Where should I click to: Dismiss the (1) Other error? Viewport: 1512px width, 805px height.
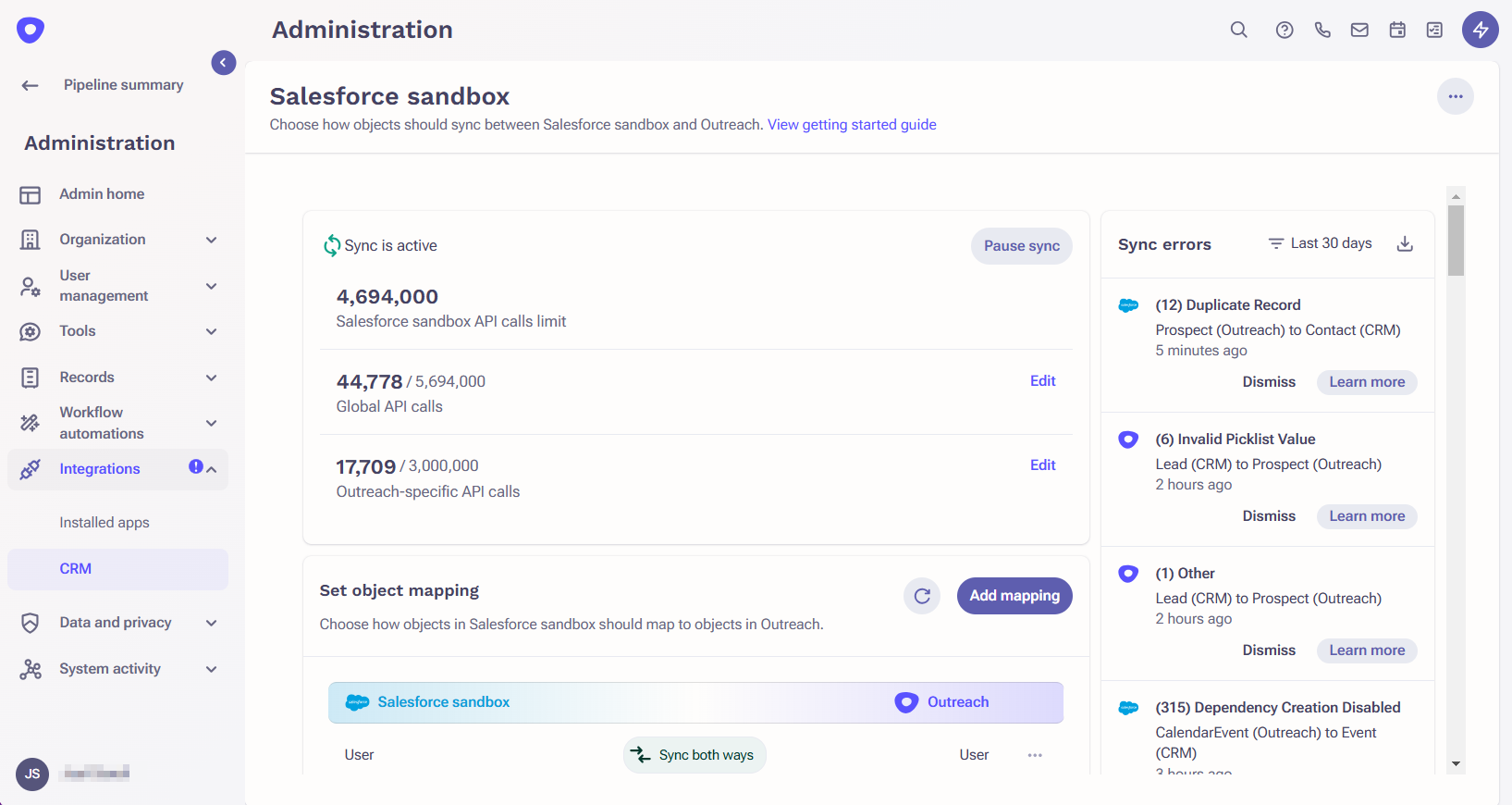pyautogui.click(x=1269, y=650)
